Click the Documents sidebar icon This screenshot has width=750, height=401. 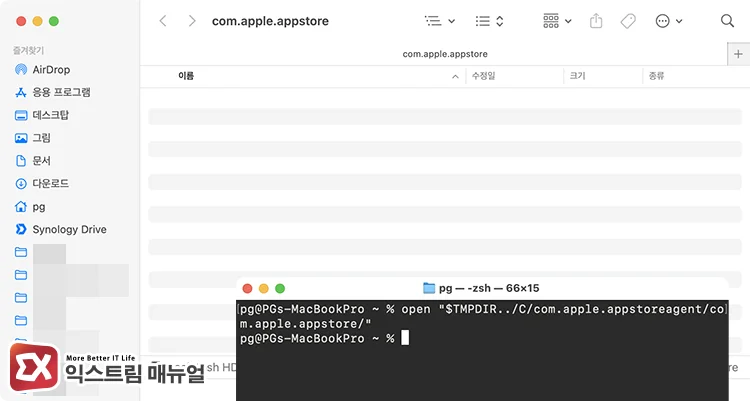(x=21, y=161)
